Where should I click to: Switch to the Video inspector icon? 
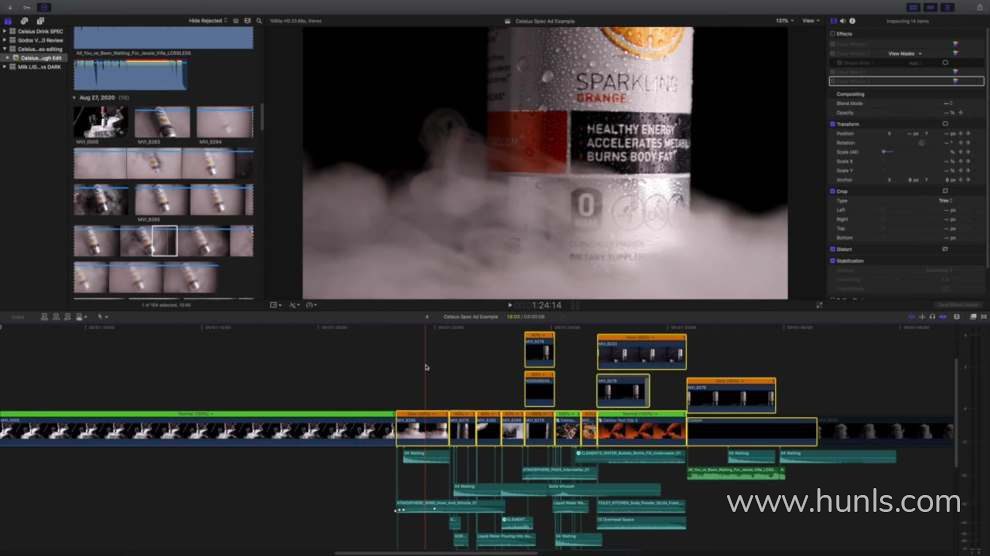[833, 21]
